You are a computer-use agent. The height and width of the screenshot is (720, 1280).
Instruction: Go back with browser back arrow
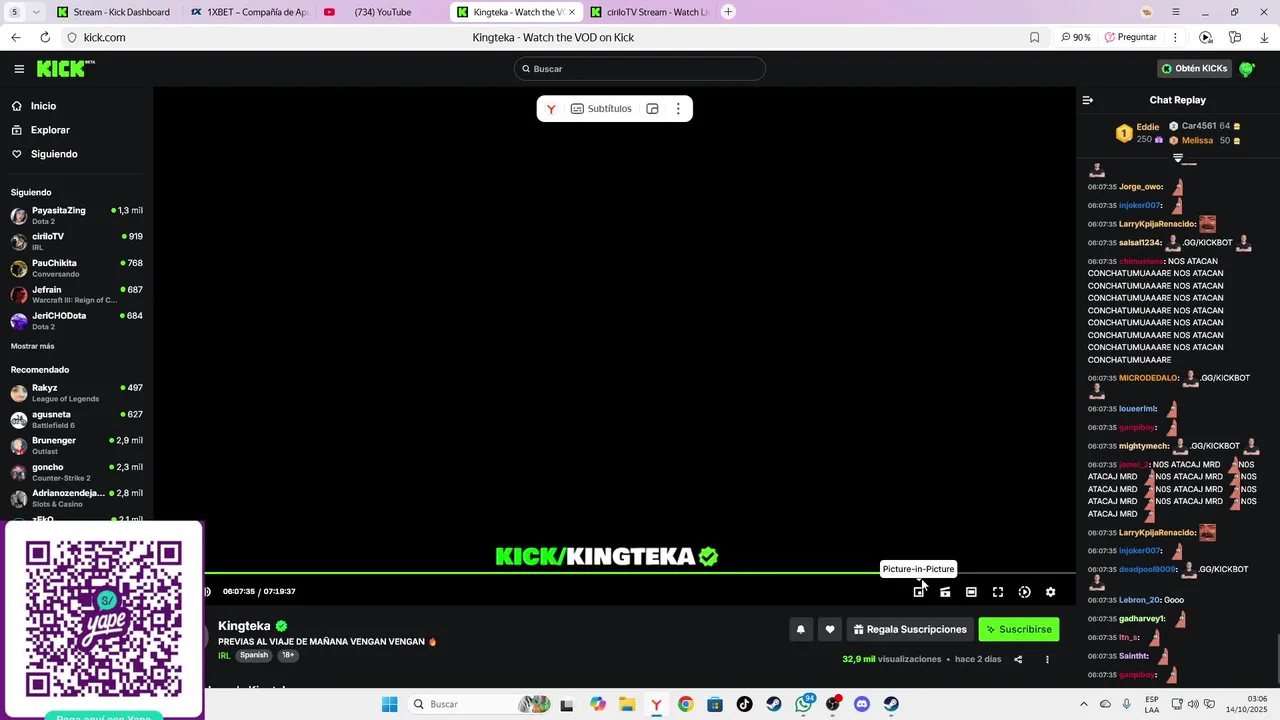pos(15,37)
